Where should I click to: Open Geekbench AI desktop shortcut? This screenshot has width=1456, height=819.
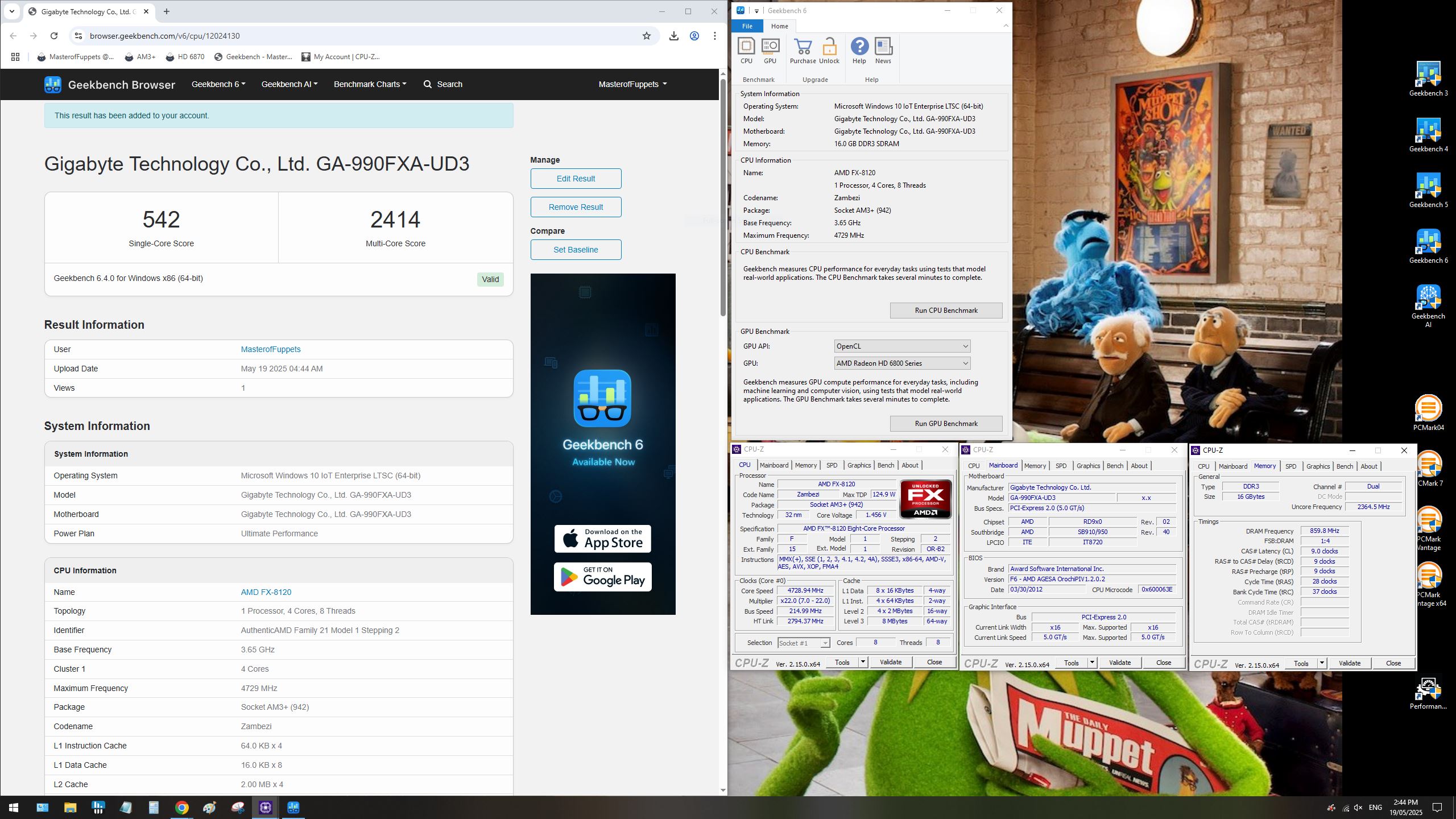tap(1428, 306)
